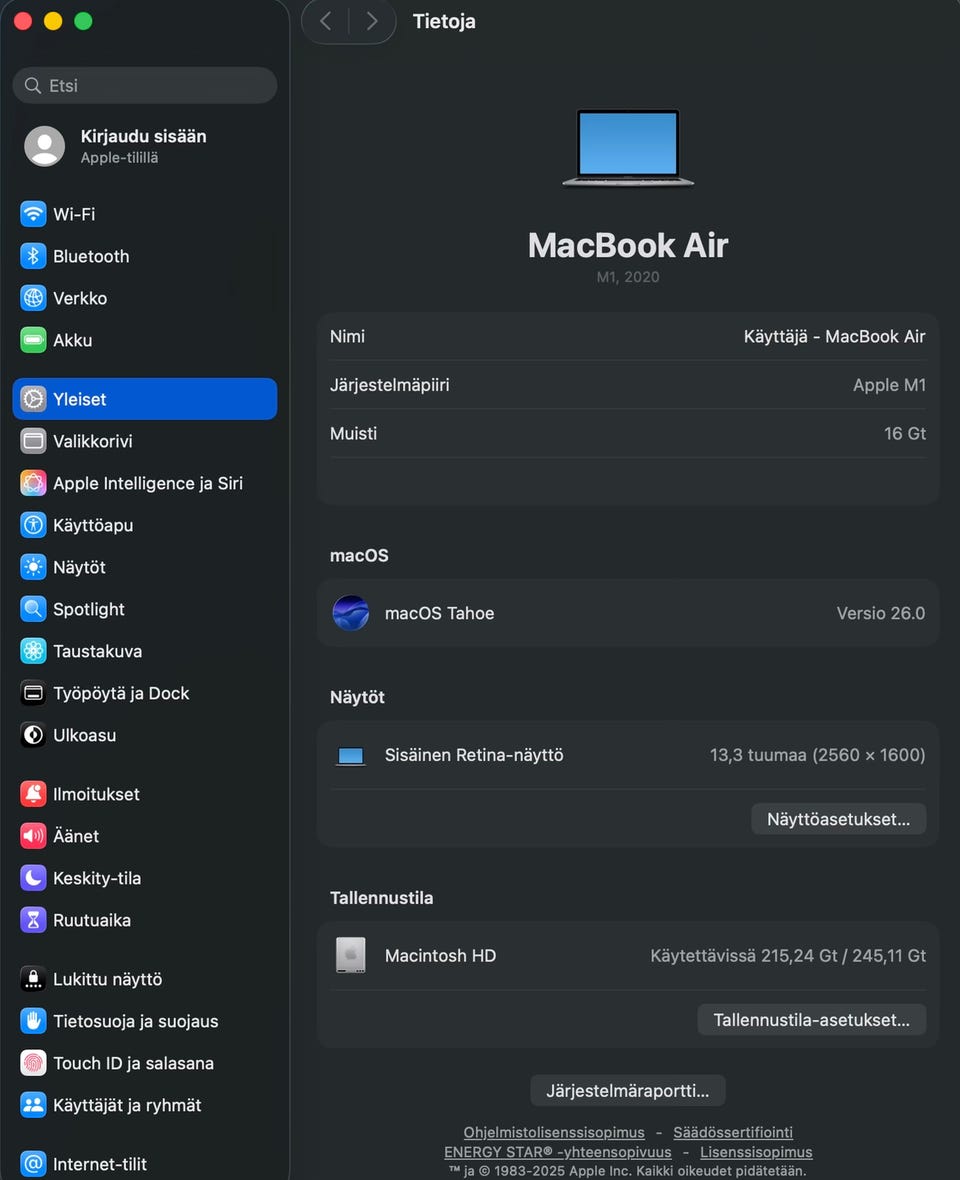The height and width of the screenshot is (1180, 960).
Task: Click the red close window button
Action: coord(23,21)
